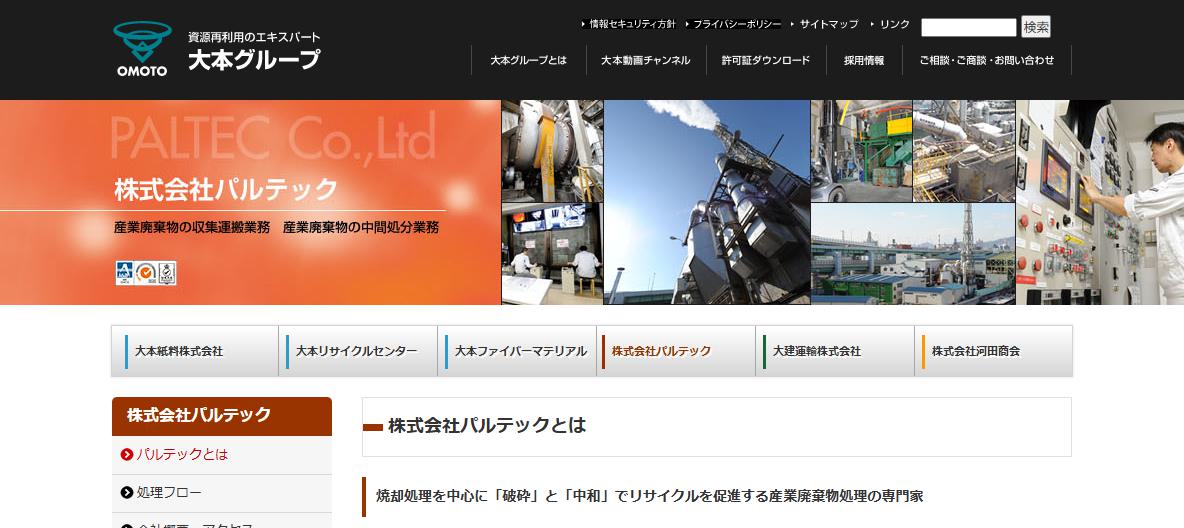Click the control room monitors photo

coord(552,253)
